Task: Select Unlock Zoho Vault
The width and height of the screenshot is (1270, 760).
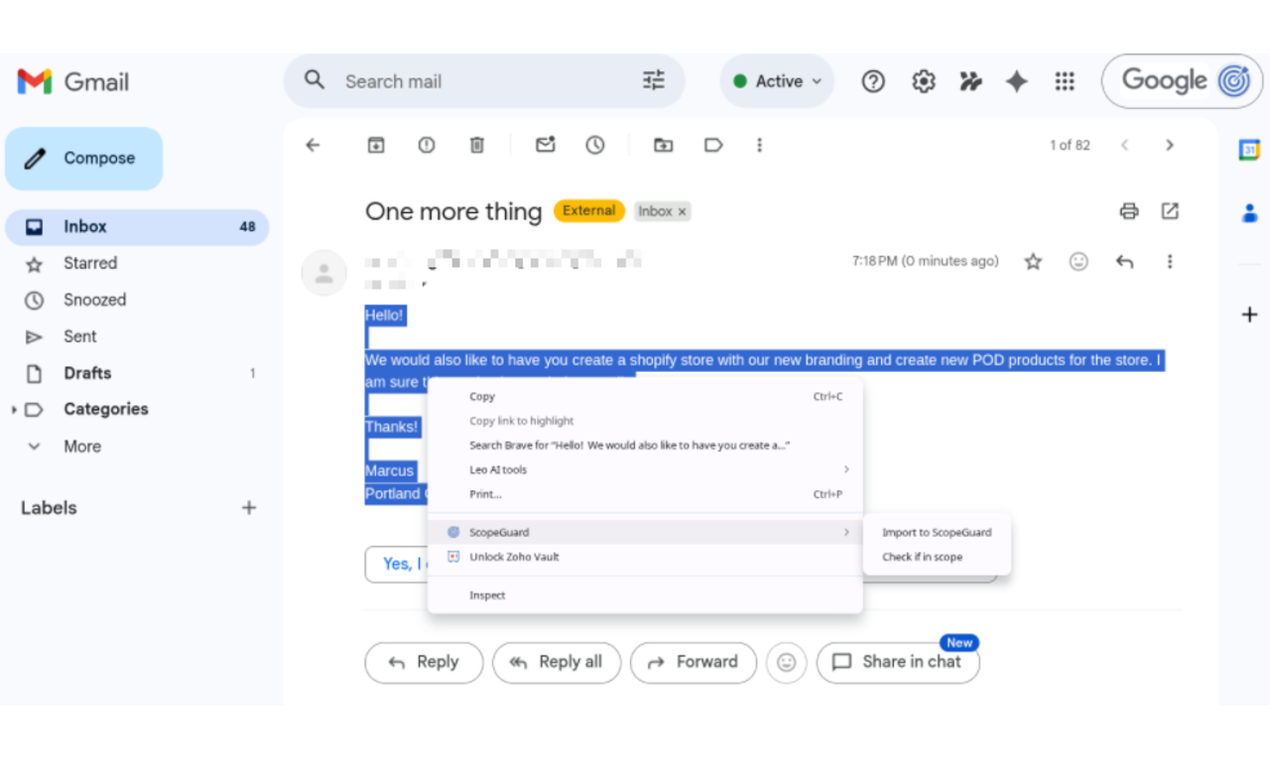Action: click(645, 557)
